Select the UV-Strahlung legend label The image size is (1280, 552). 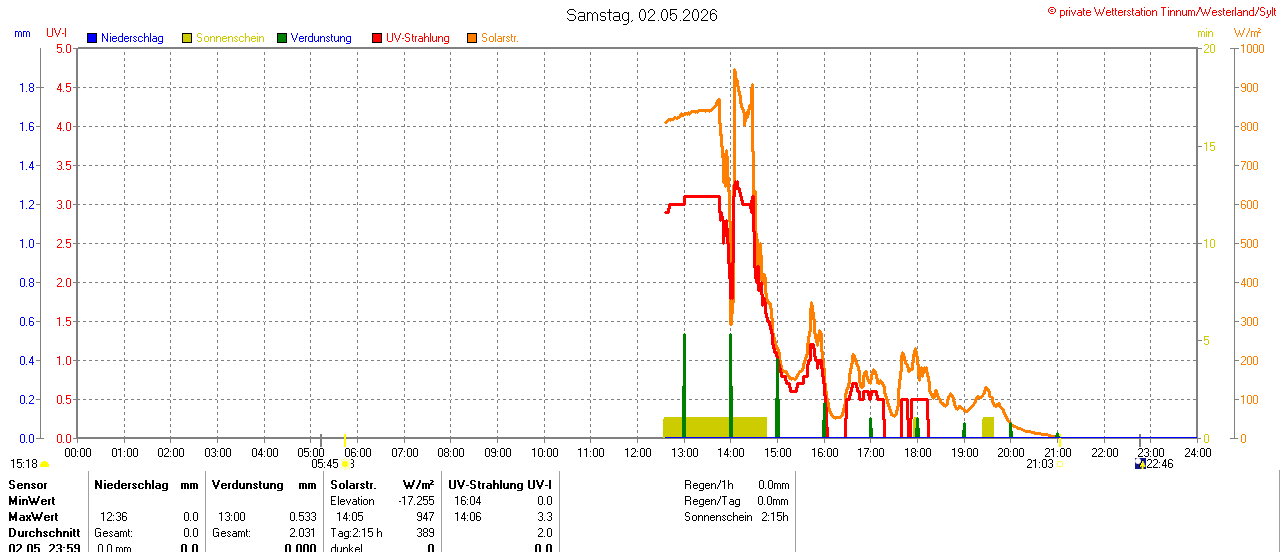[418, 38]
